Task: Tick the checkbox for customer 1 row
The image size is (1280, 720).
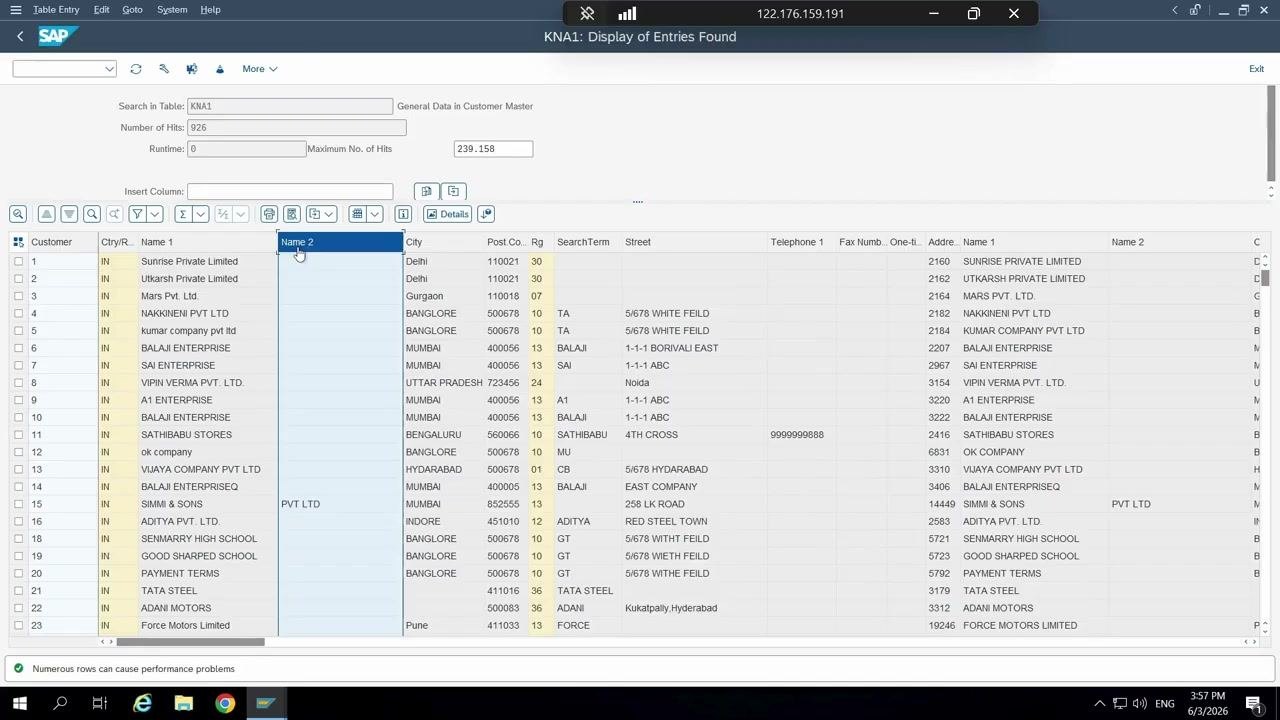Action: [x=18, y=262]
